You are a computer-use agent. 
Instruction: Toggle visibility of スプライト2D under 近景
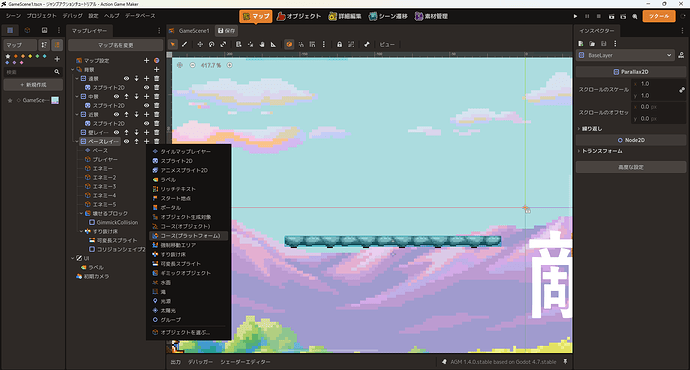point(147,123)
